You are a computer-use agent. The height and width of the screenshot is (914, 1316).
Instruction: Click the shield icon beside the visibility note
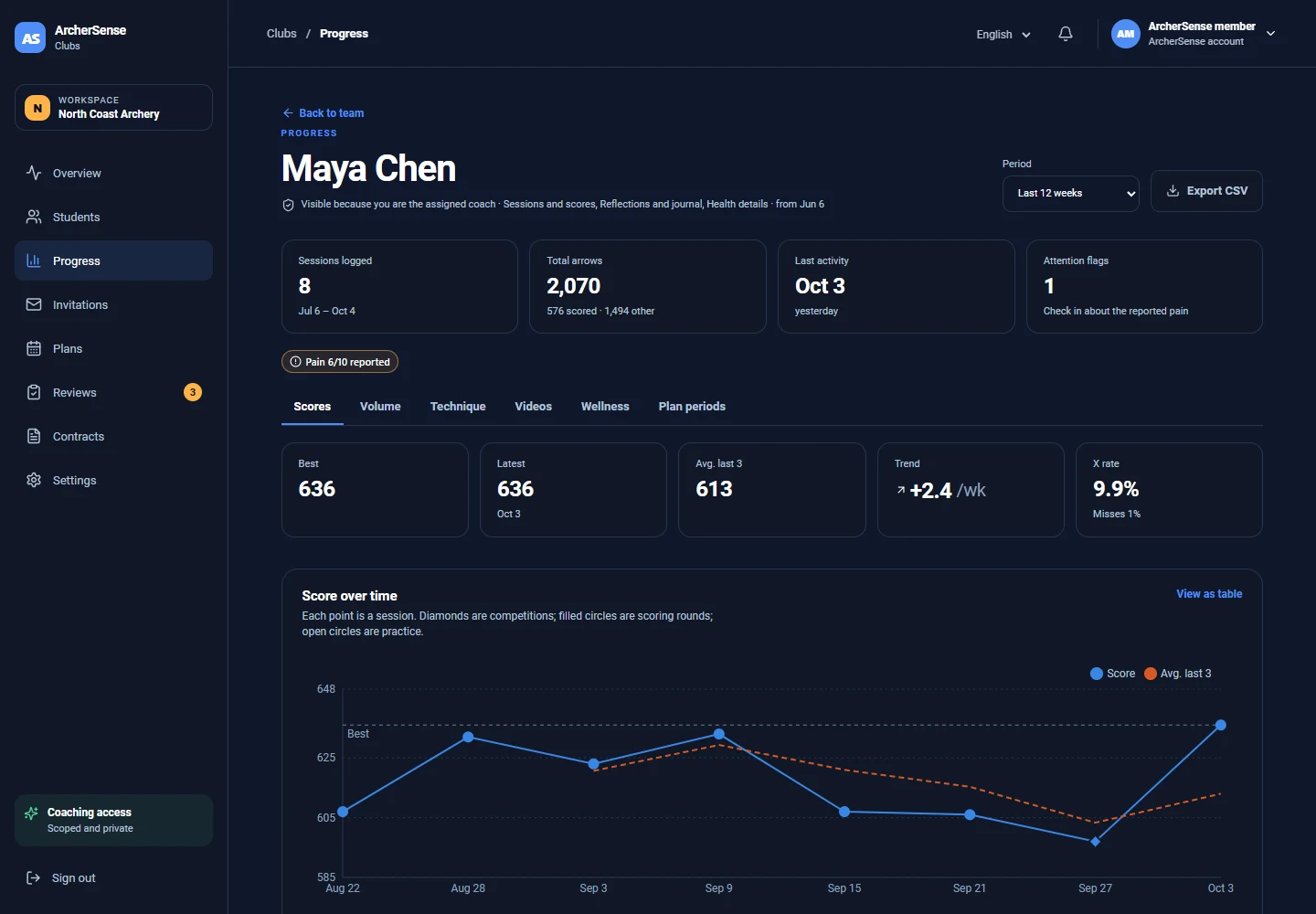tap(288, 205)
